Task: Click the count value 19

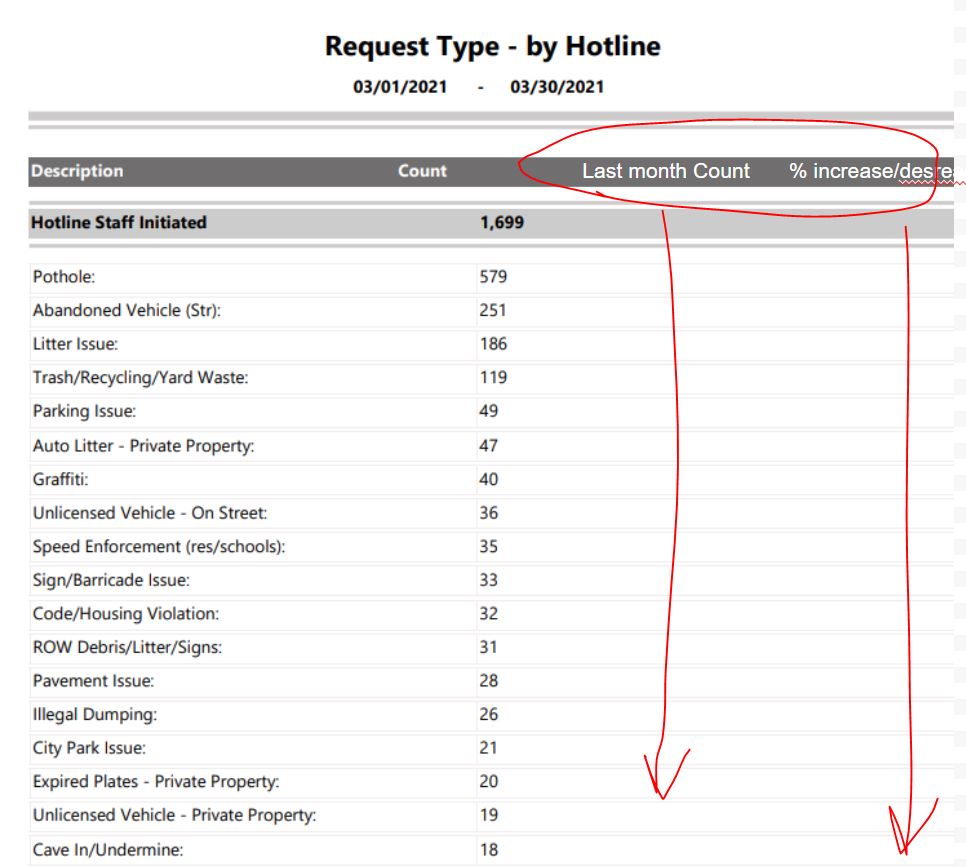Action: [x=489, y=815]
